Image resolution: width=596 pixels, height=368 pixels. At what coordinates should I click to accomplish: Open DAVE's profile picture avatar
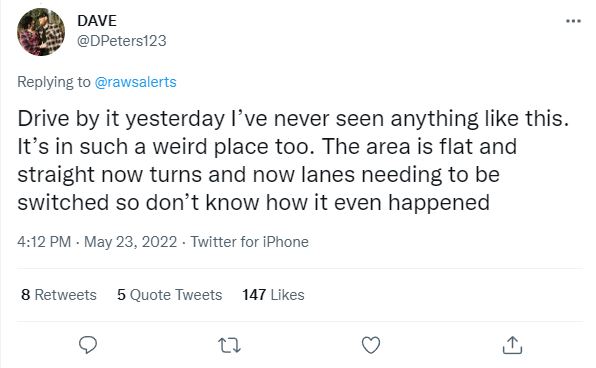coord(41,32)
